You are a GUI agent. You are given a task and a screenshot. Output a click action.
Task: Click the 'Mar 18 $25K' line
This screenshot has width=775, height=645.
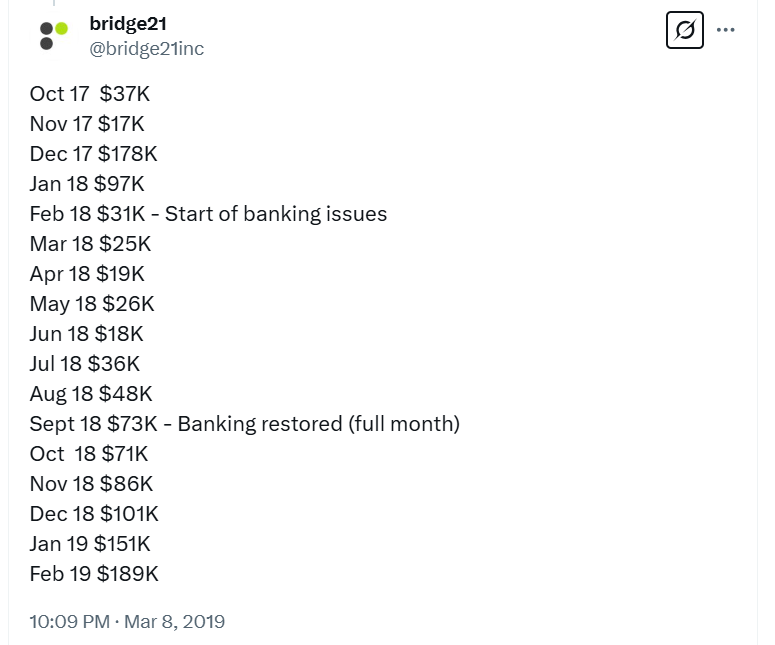pos(90,244)
